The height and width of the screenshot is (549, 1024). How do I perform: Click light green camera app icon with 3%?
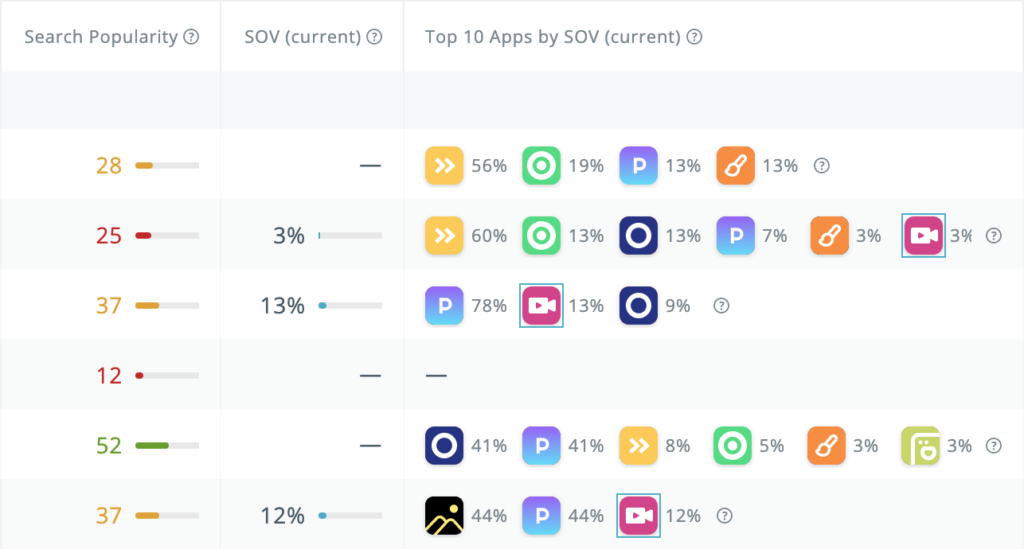(920, 446)
